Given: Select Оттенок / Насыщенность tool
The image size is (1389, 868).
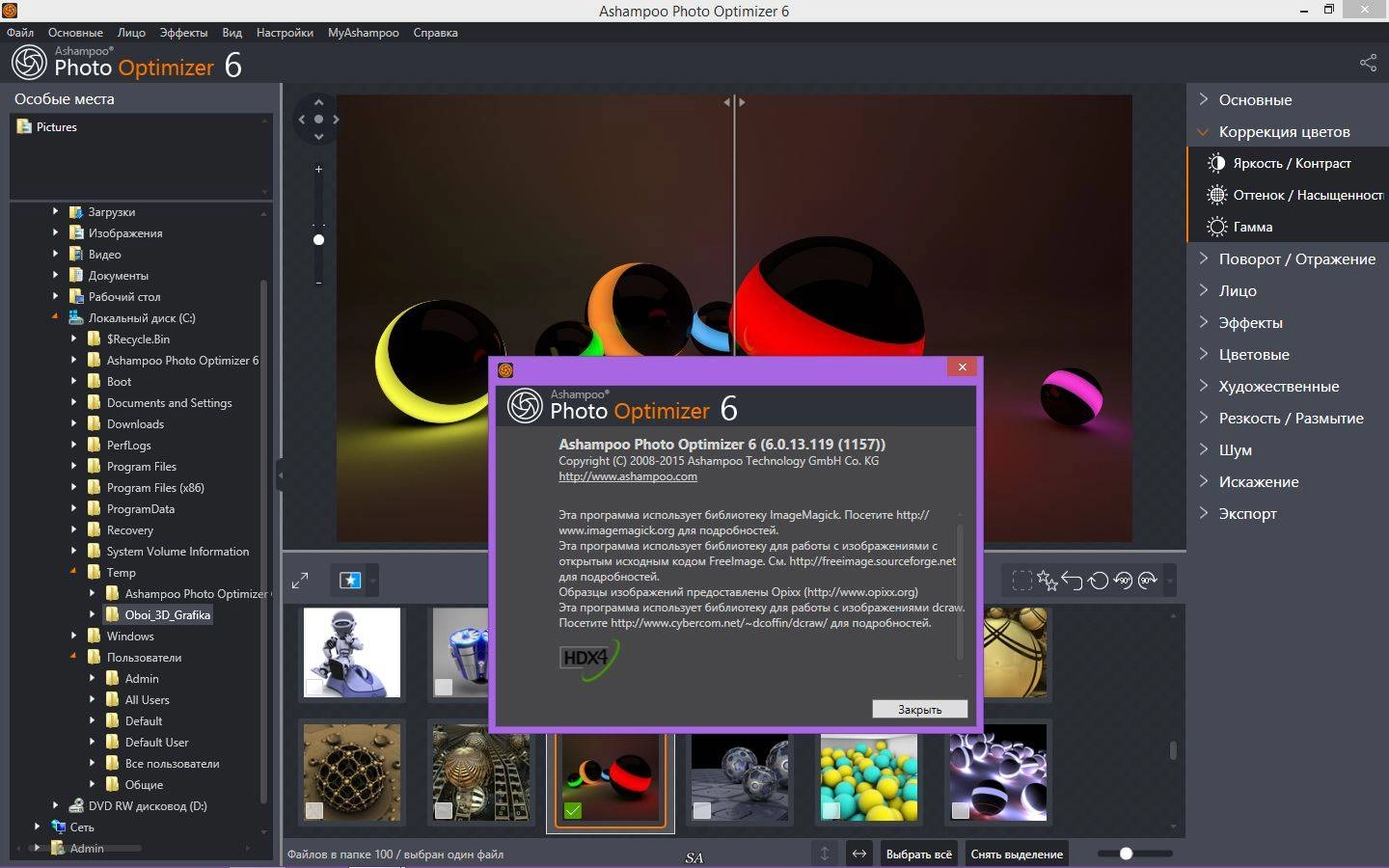Looking at the screenshot, I should (x=1289, y=195).
